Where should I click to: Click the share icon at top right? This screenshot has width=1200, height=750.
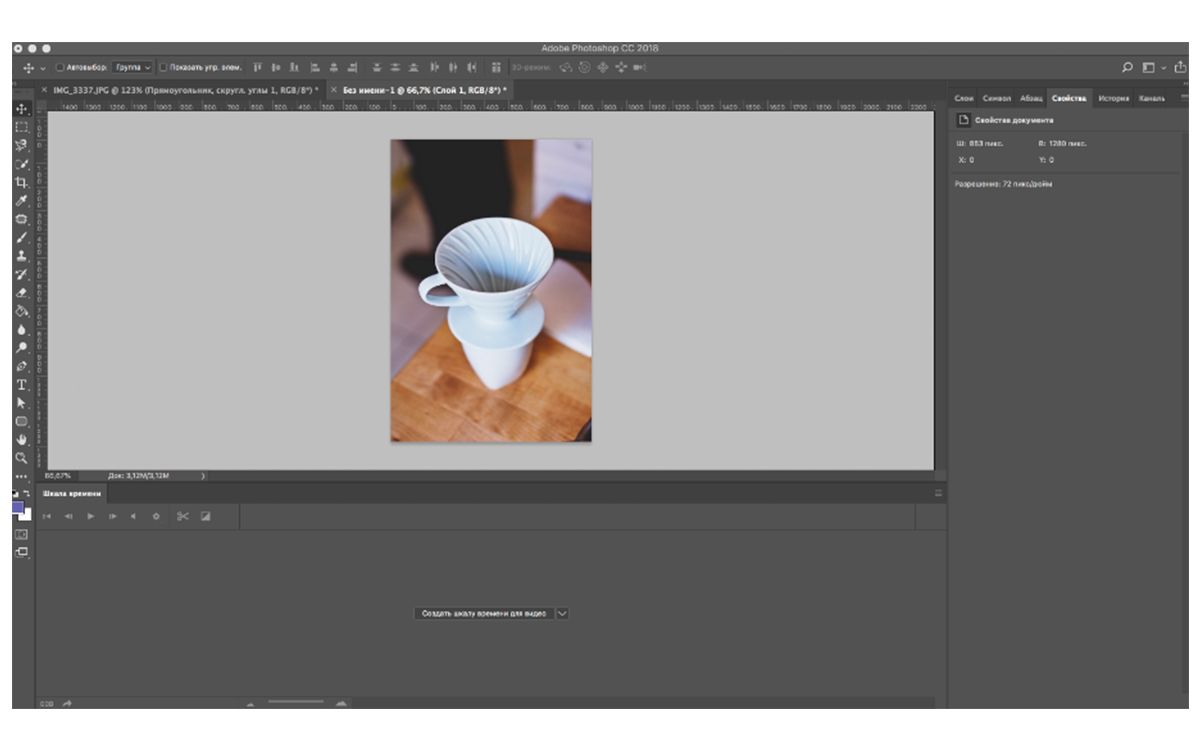click(1181, 67)
